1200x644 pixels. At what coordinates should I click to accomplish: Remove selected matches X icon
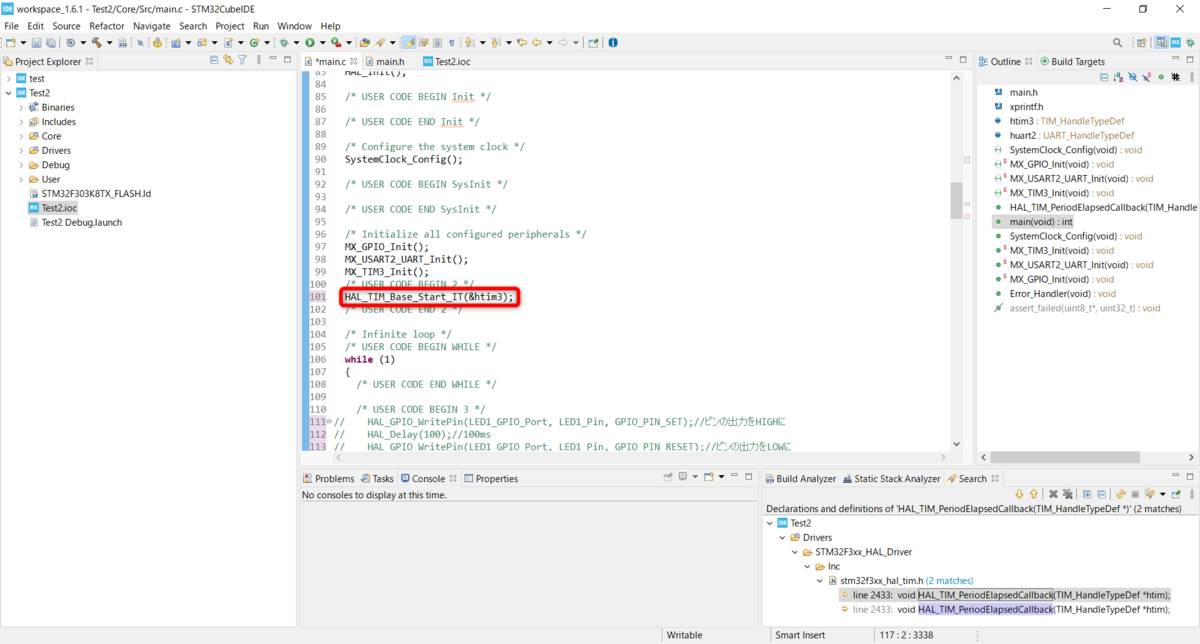tap(1053, 494)
